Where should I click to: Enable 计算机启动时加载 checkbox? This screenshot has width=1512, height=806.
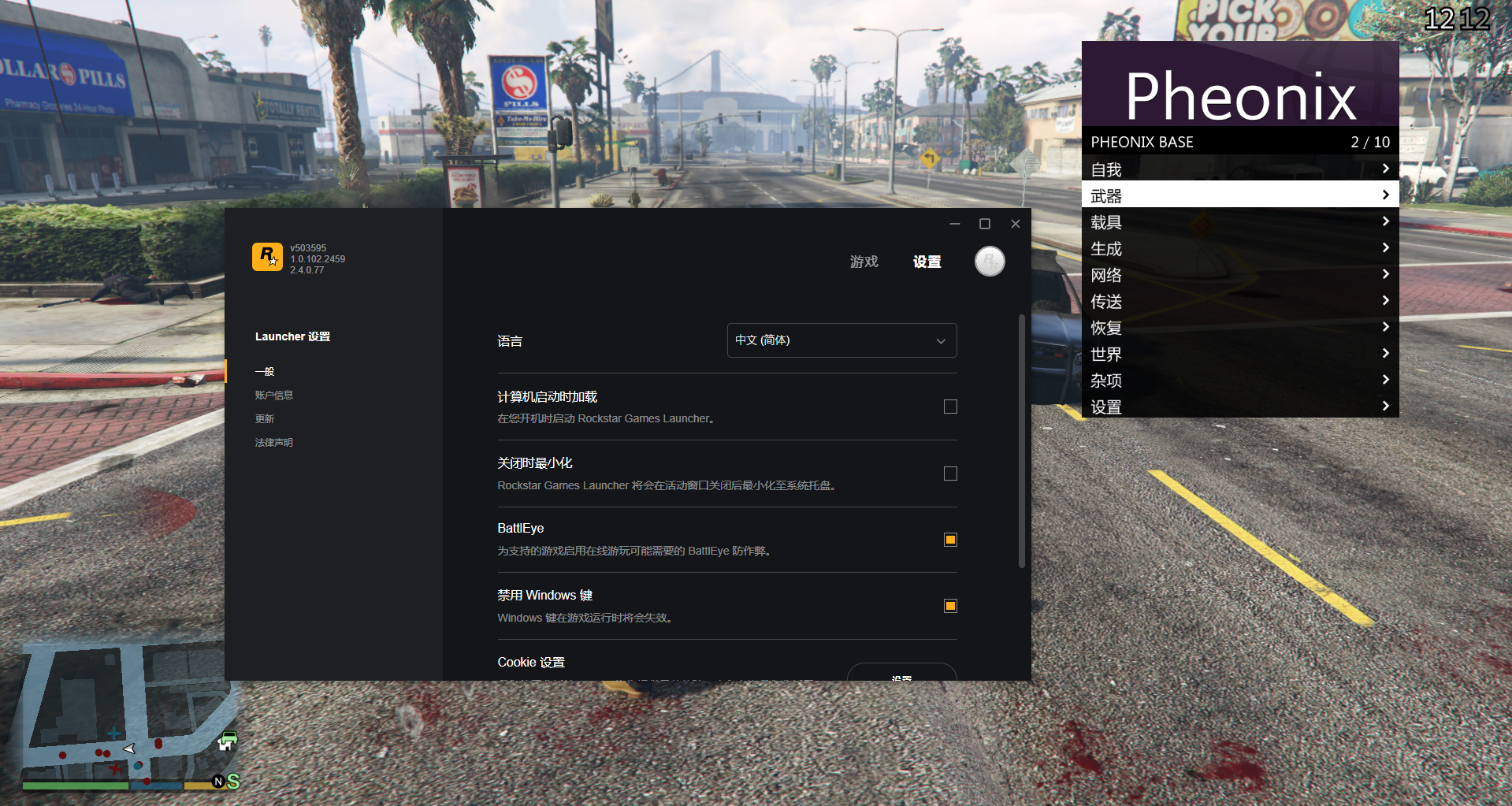(950, 407)
